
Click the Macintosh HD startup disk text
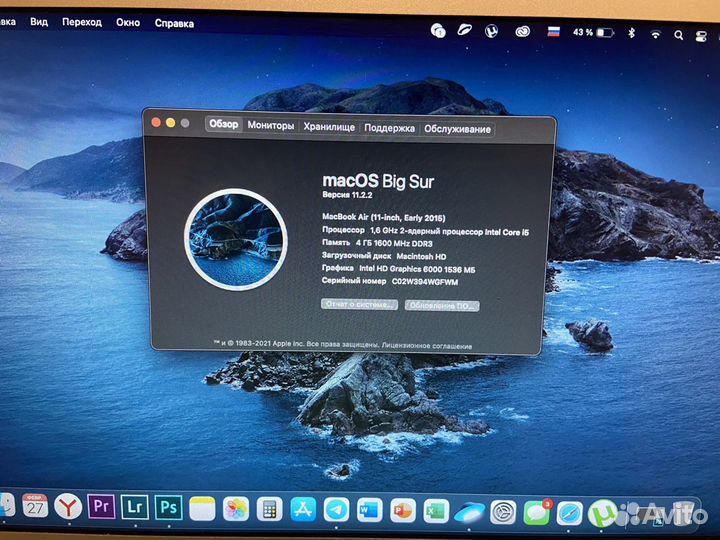[x=421, y=256]
